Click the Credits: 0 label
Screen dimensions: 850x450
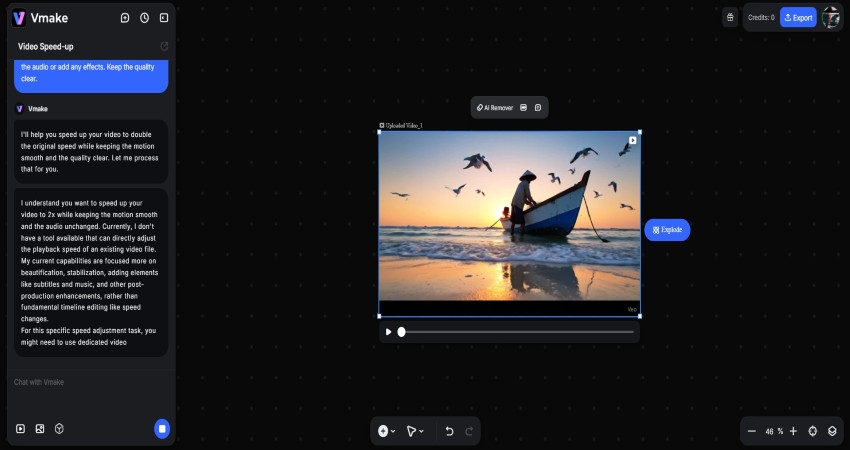tap(761, 17)
